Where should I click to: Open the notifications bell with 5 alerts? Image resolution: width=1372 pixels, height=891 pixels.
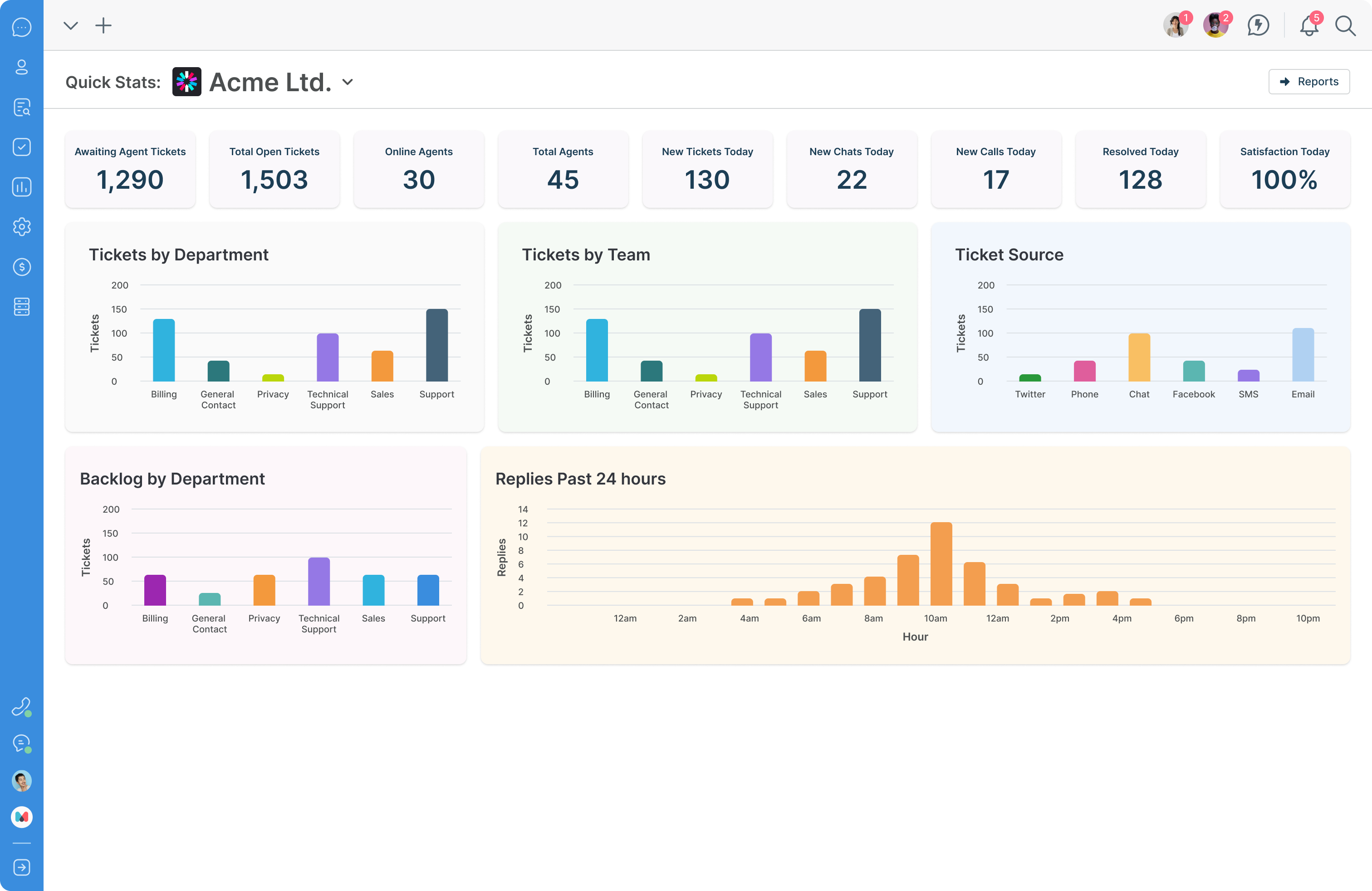pyautogui.click(x=1308, y=25)
